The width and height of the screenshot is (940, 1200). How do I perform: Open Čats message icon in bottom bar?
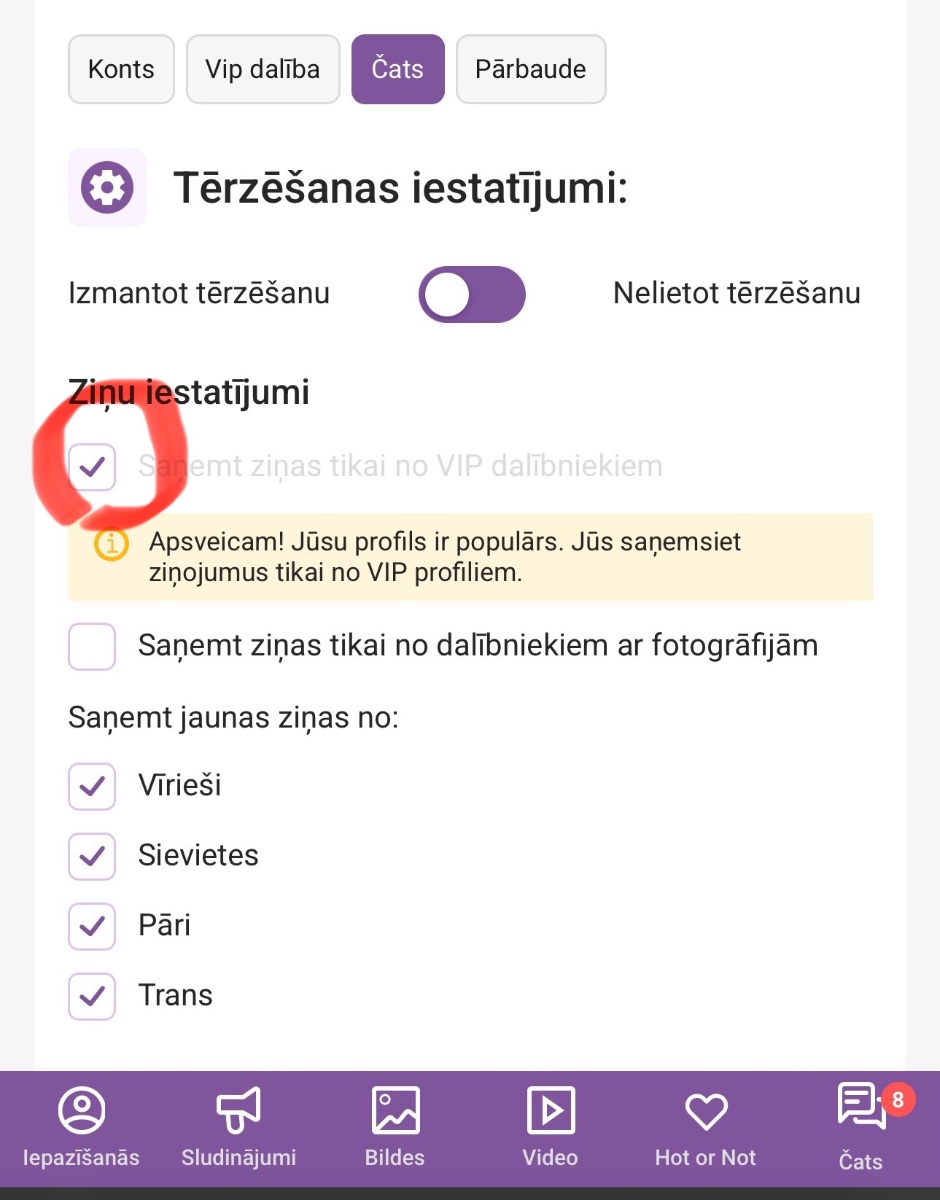(x=861, y=1108)
